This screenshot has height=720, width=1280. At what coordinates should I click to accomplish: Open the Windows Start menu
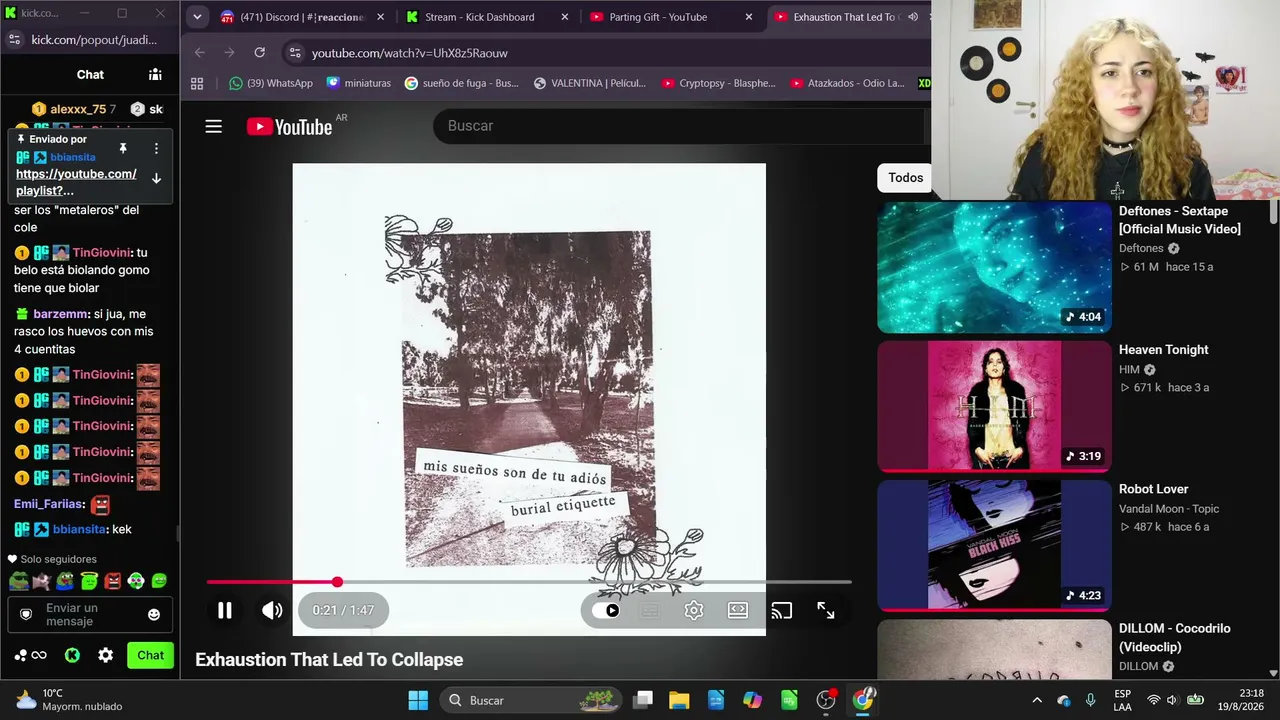[418, 700]
